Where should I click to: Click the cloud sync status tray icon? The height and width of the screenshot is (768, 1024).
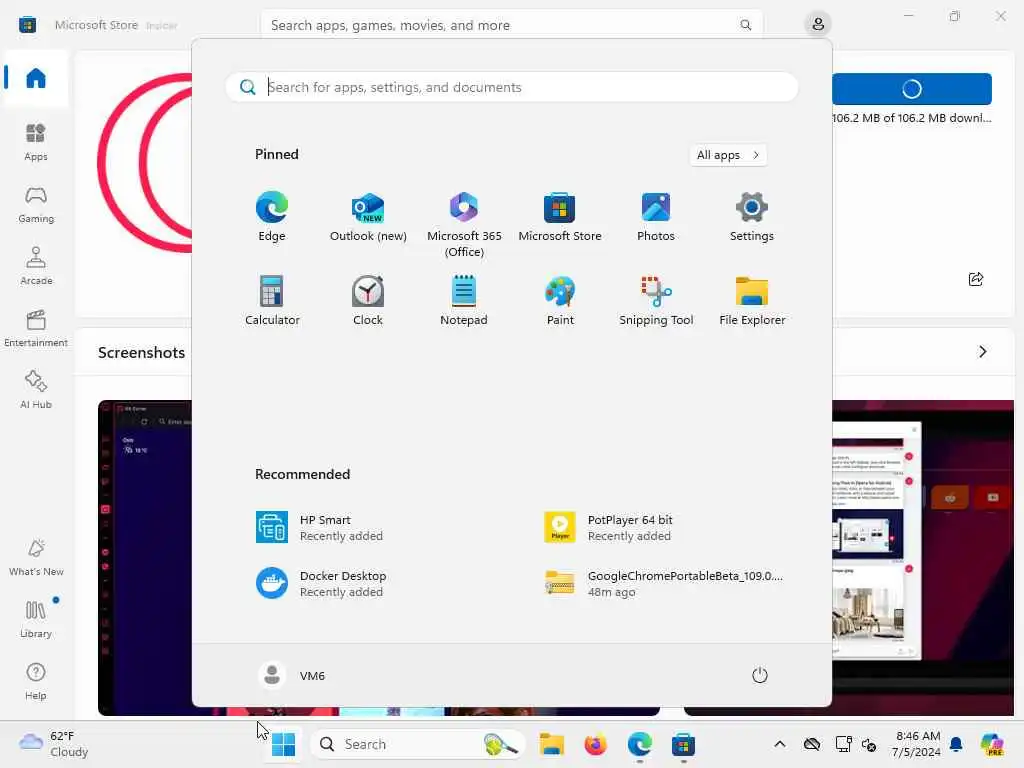click(812, 744)
